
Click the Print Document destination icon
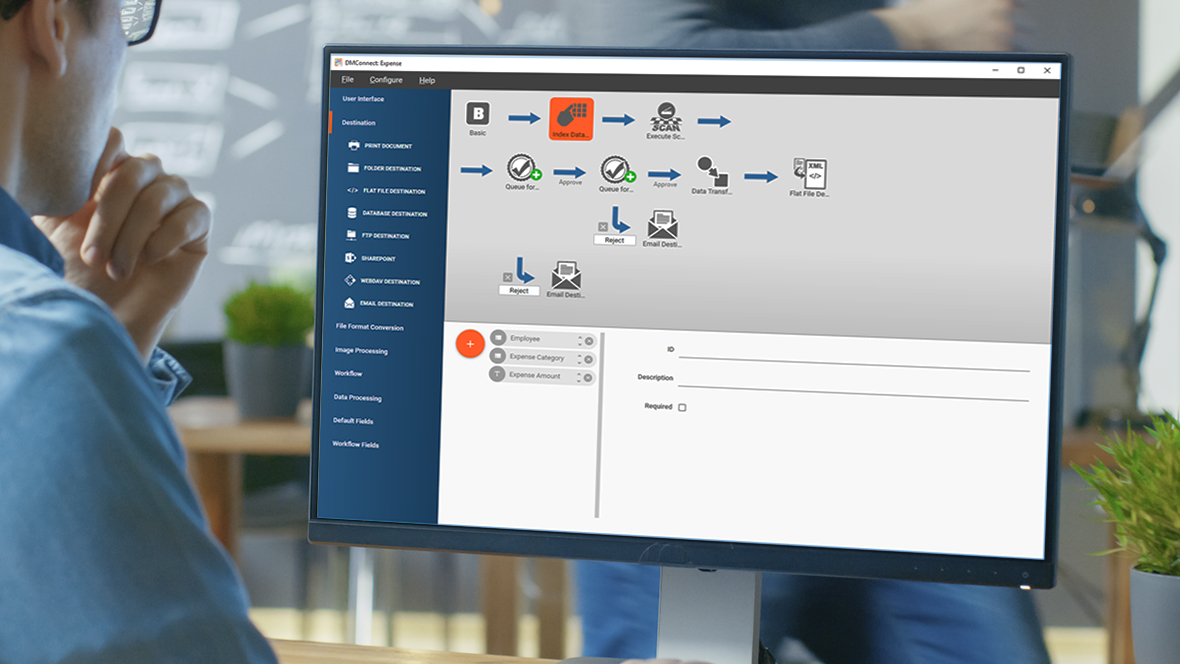[x=352, y=146]
